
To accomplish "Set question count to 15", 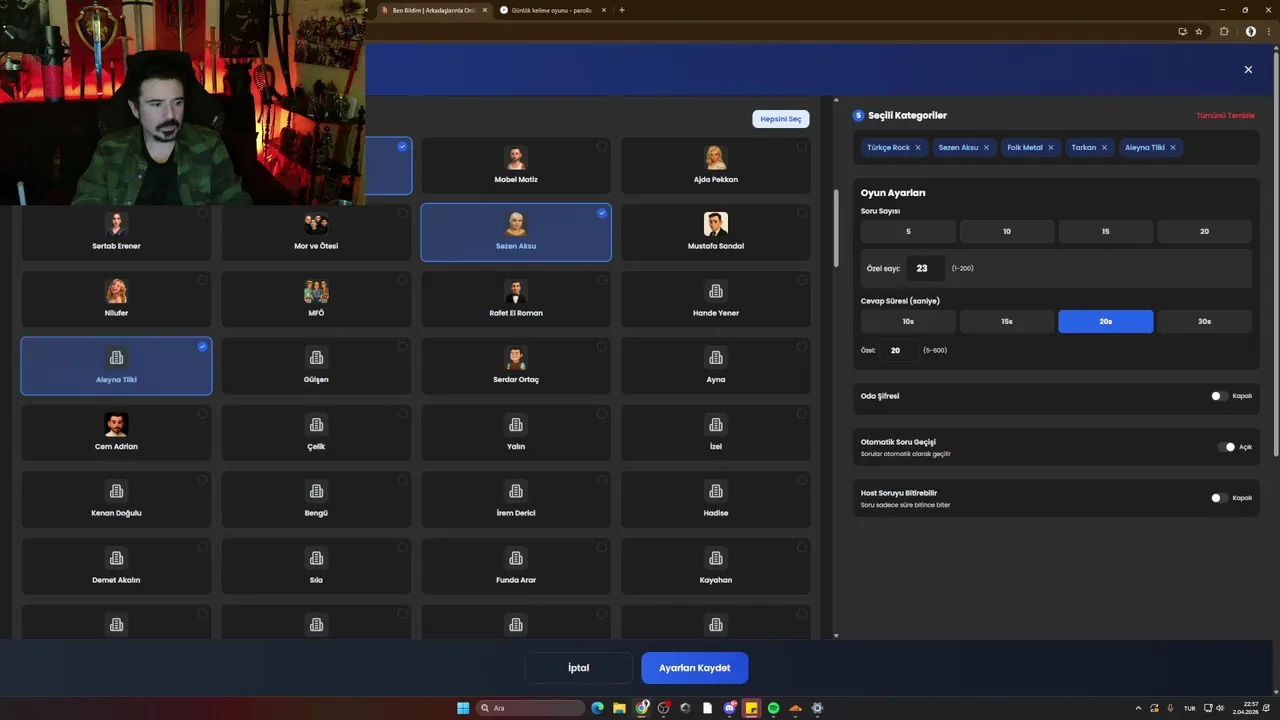I will tap(1106, 231).
